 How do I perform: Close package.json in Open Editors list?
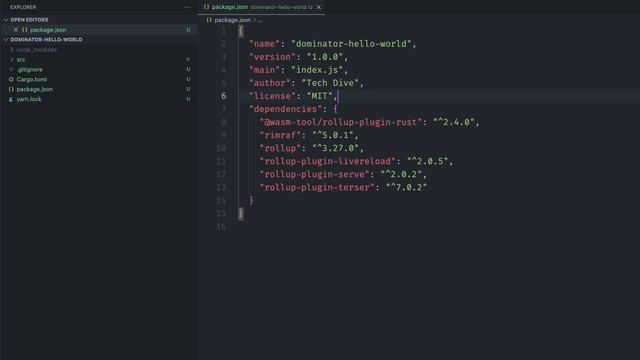[x=16, y=30]
